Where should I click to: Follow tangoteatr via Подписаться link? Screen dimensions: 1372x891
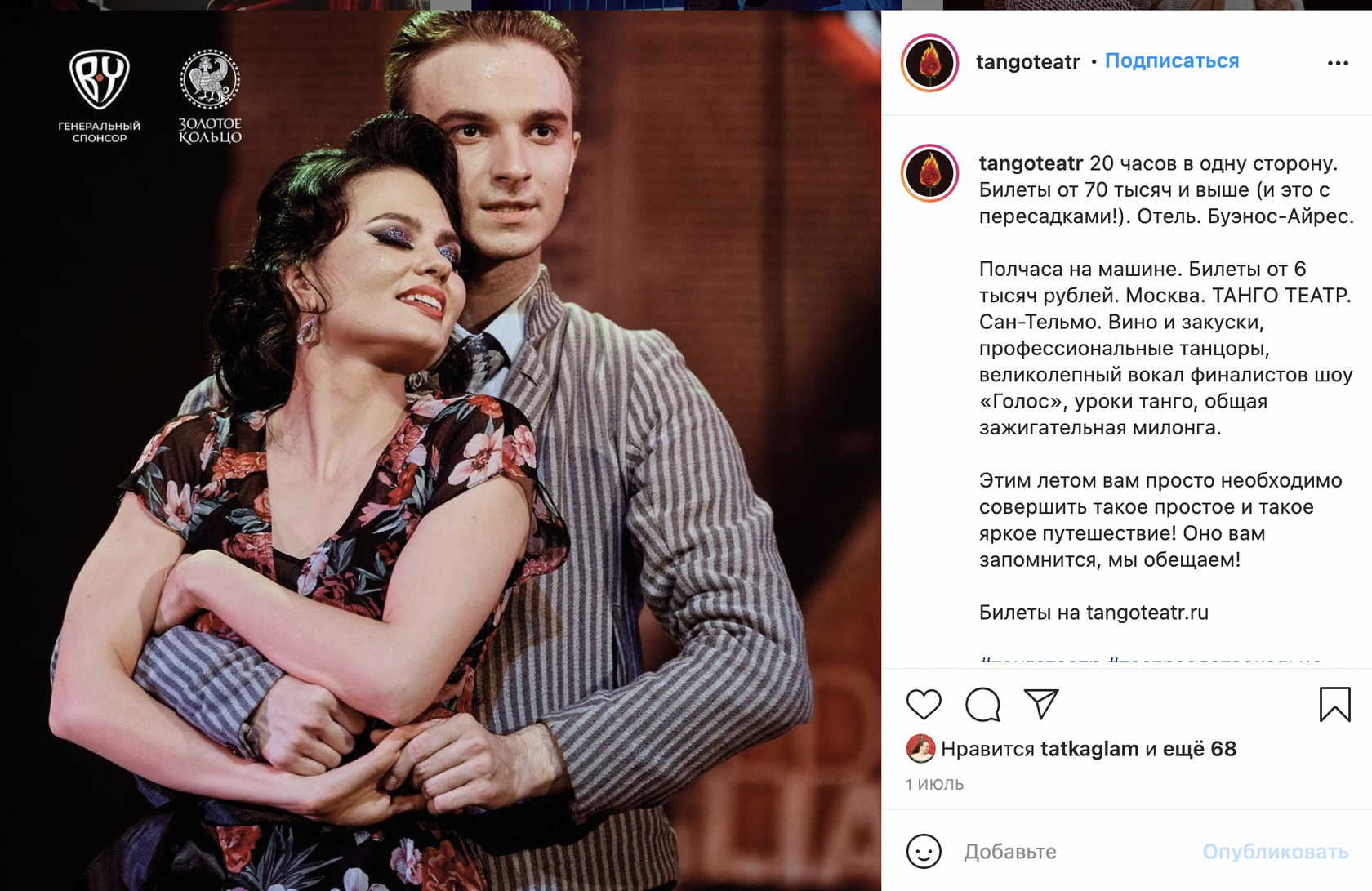click(x=1172, y=61)
